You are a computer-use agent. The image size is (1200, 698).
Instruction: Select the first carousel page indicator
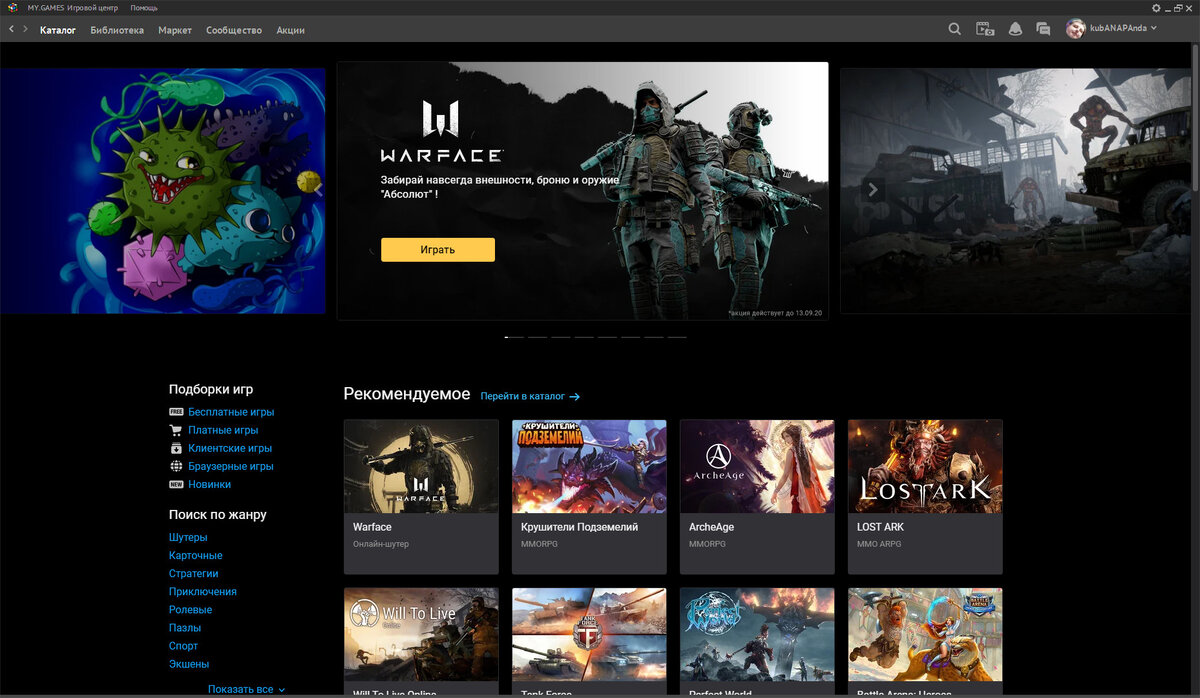(x=514, y=337)
